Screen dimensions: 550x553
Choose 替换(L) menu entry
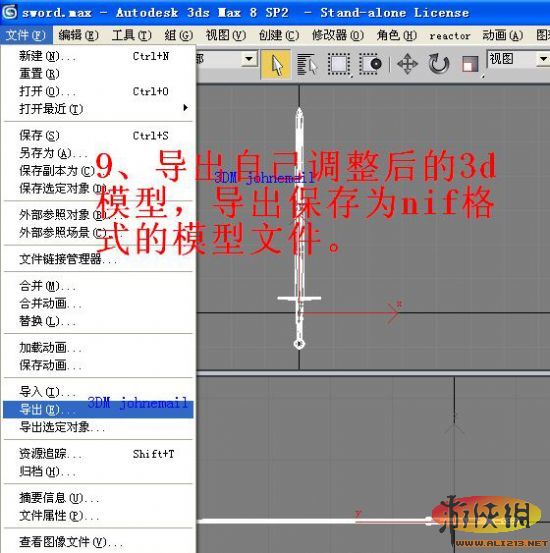(x=98, y=321)
